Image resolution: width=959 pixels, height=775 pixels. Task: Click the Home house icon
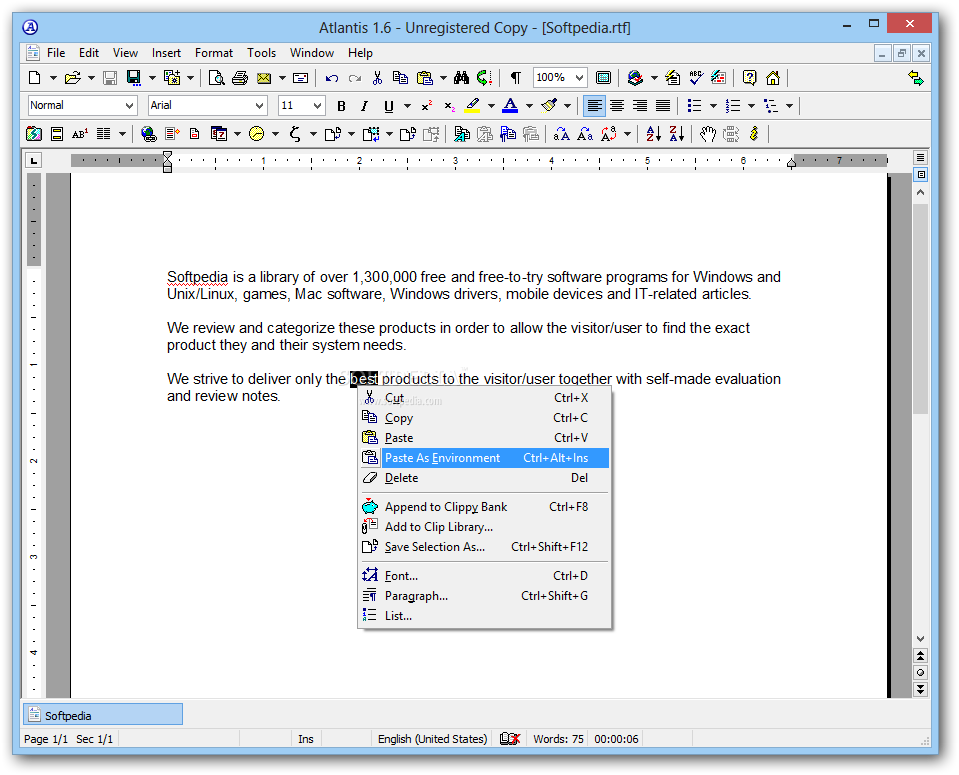(x=773, y=78)
